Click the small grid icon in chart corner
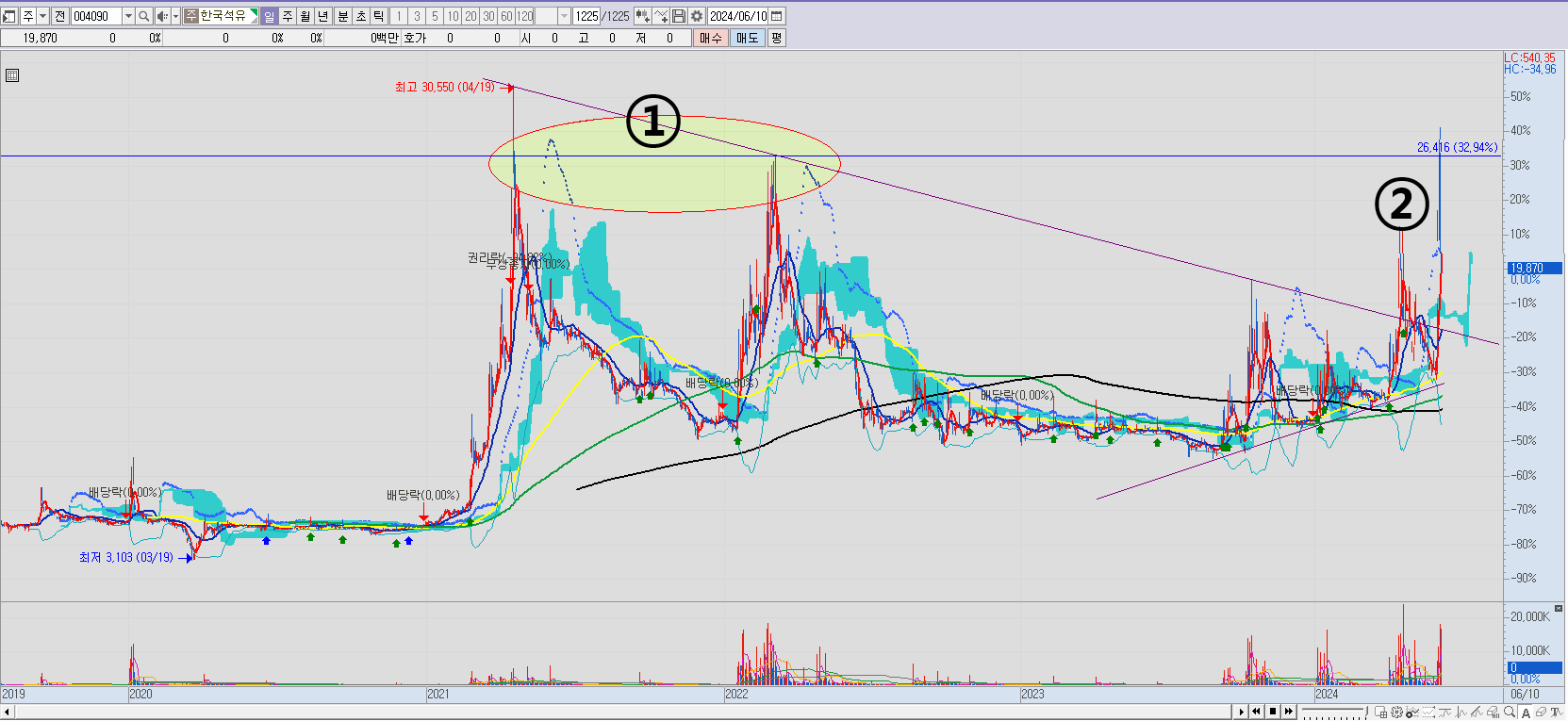1568x721 pixels. pyautogui.click(x=12, y=75)
